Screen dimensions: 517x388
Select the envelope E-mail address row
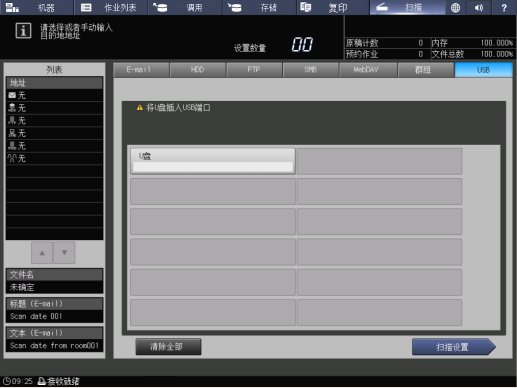(54, 95)
